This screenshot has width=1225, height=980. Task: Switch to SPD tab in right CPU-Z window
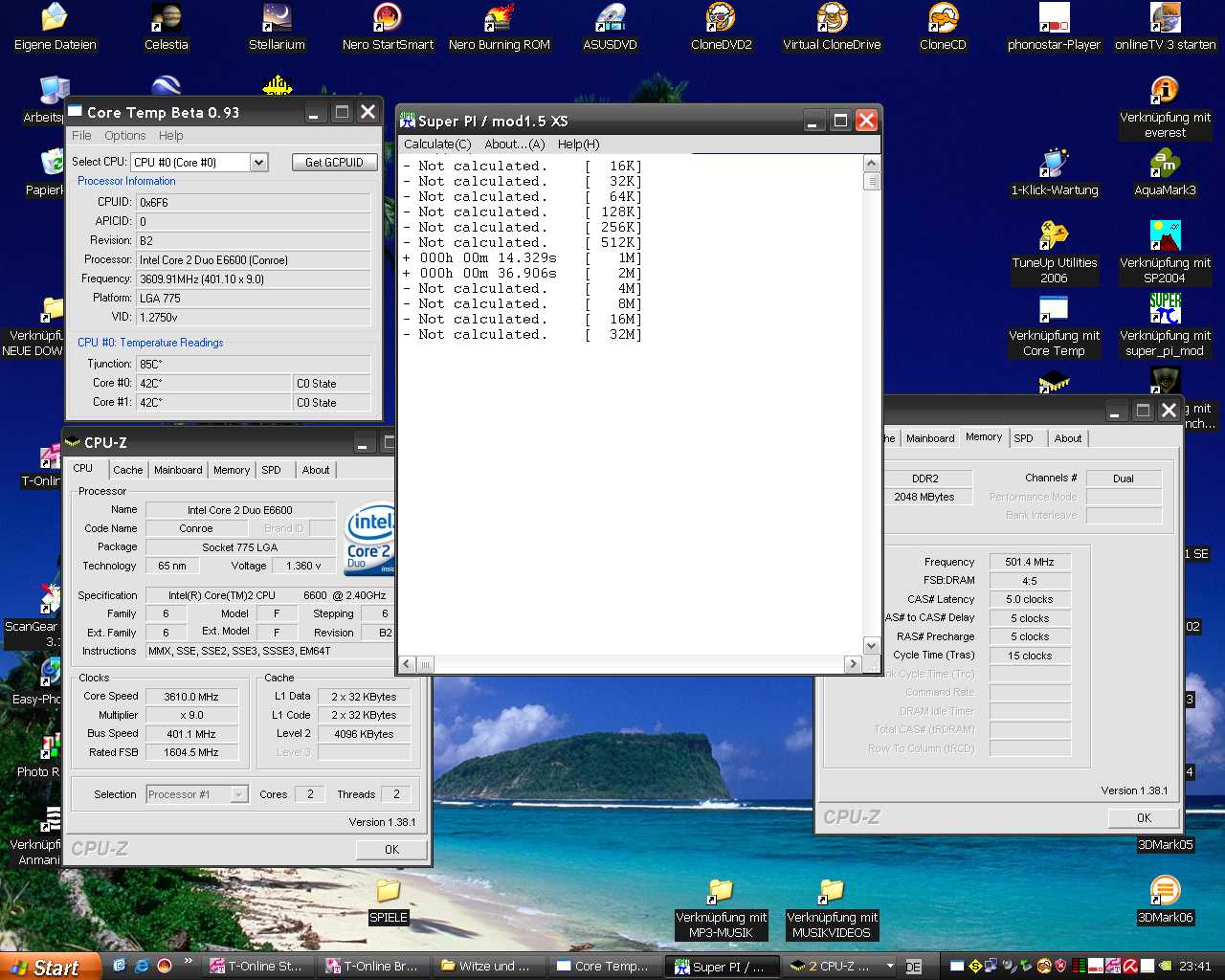(1024, 438)
